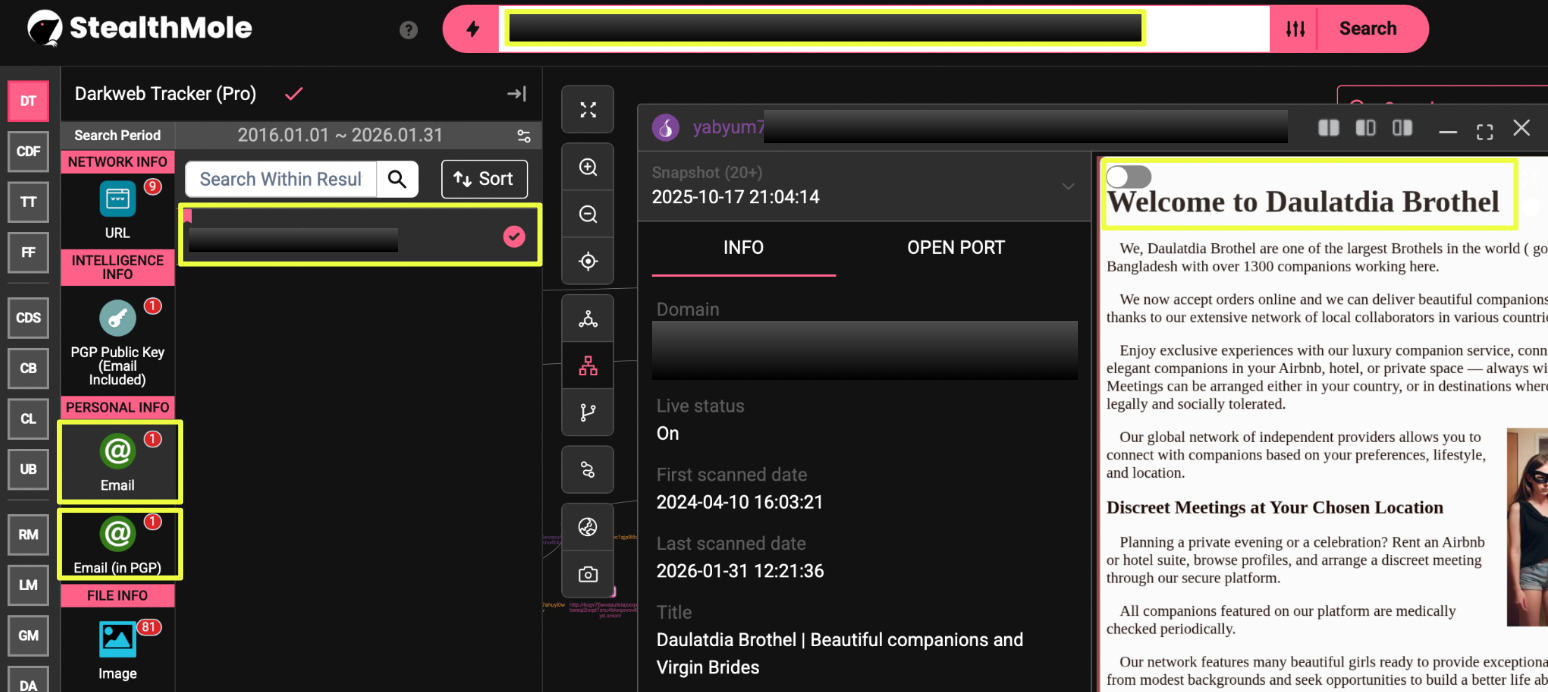This screenshot has width=1548, height=692.
Task: Zoom in on the graph view
Action: (x=588, y=168)
